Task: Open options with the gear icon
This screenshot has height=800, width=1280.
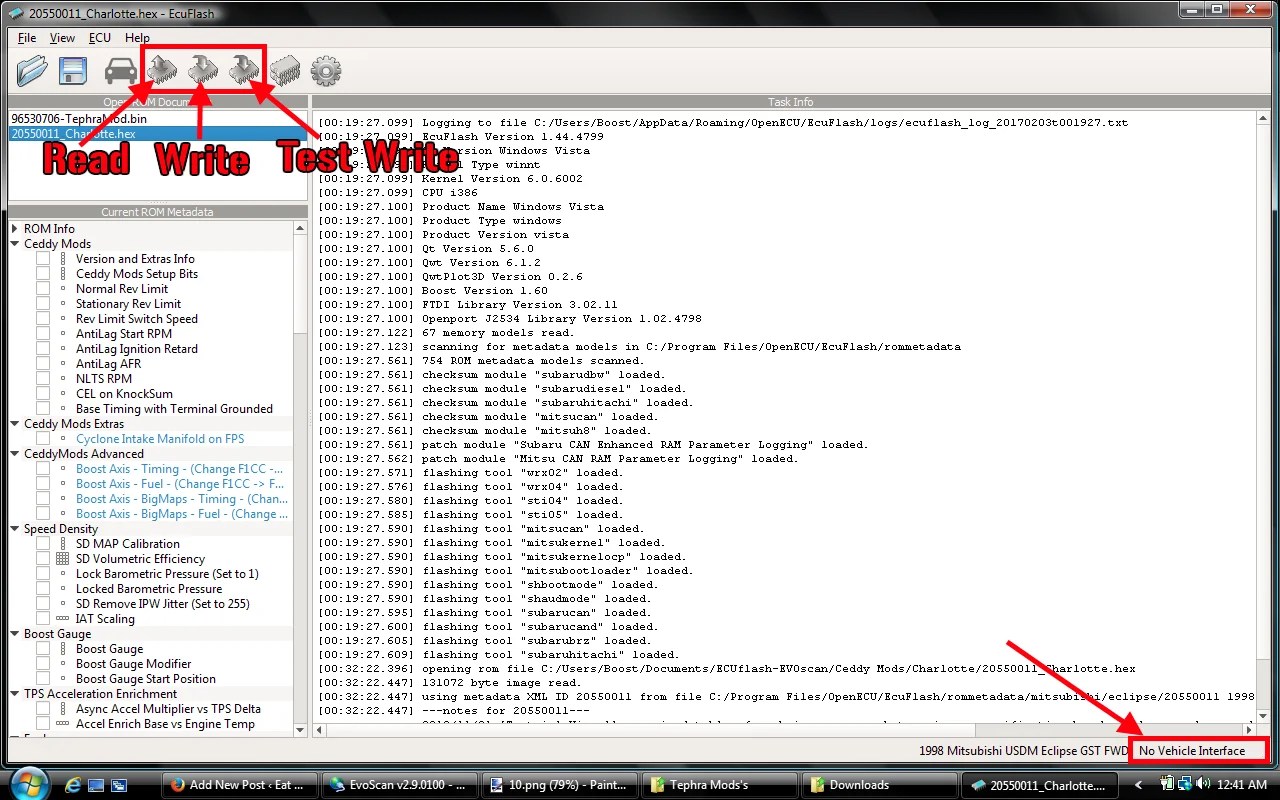Action: click(326, 70)
